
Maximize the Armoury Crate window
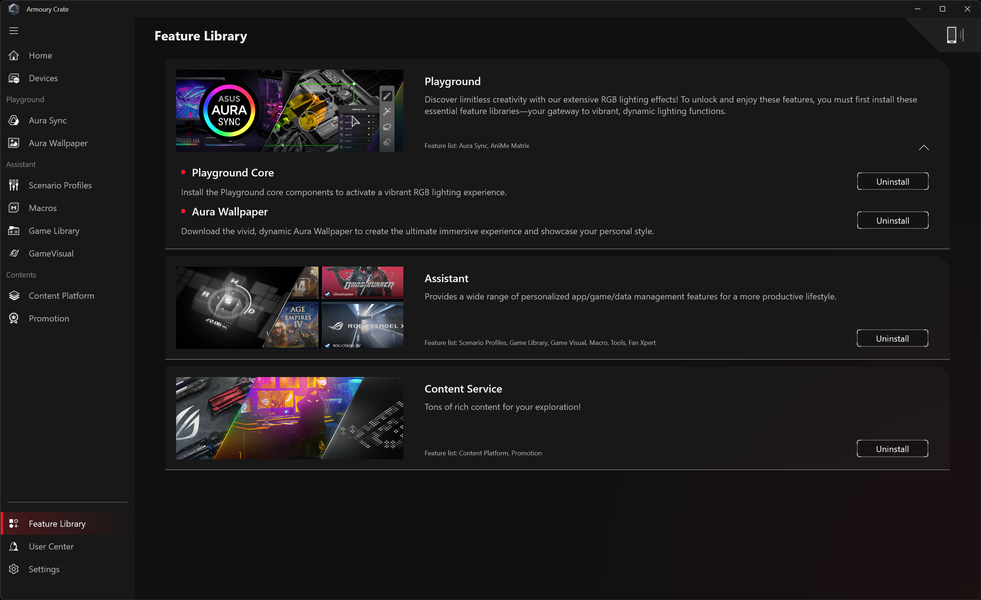942,9
